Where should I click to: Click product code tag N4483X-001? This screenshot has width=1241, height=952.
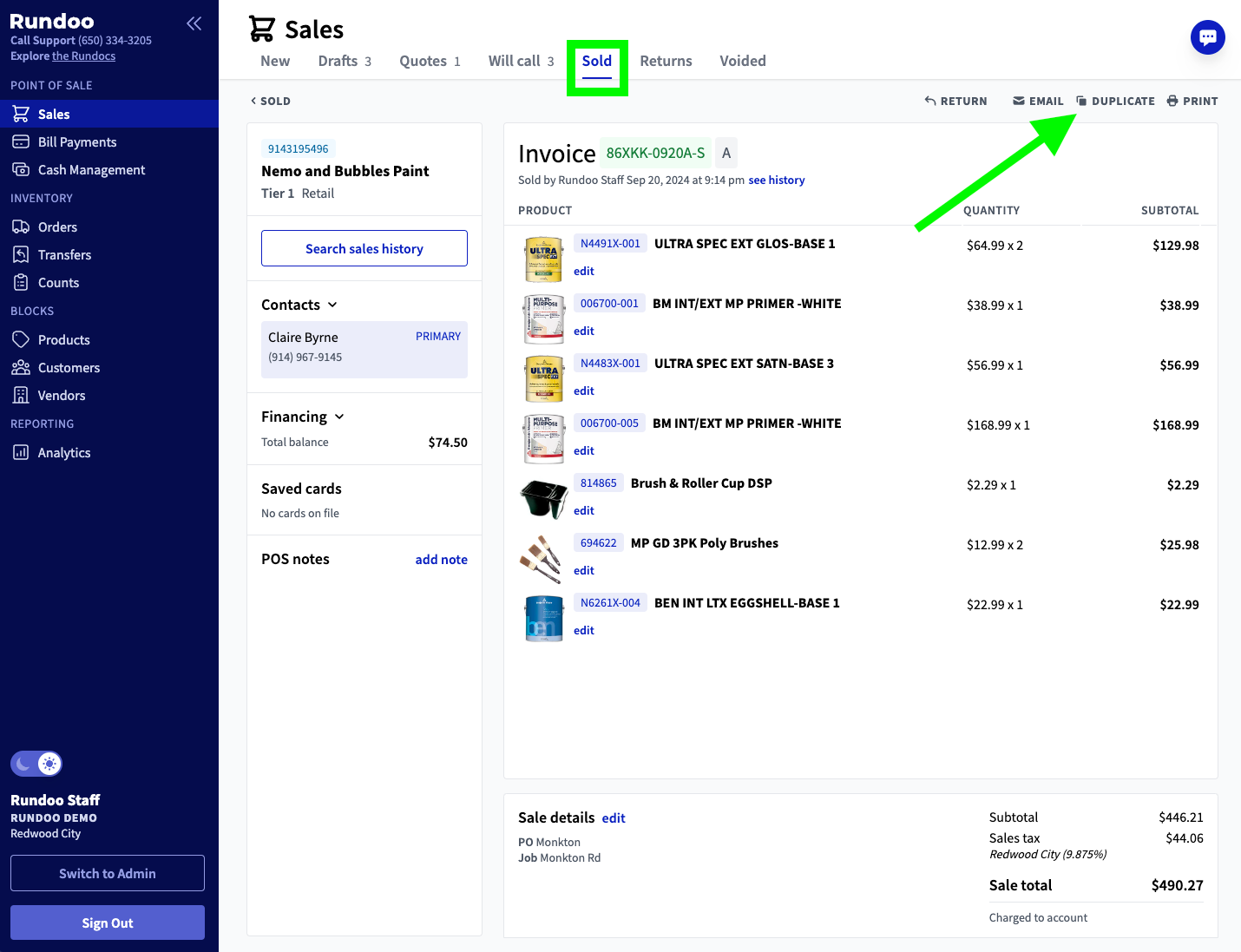coord(610,364)
